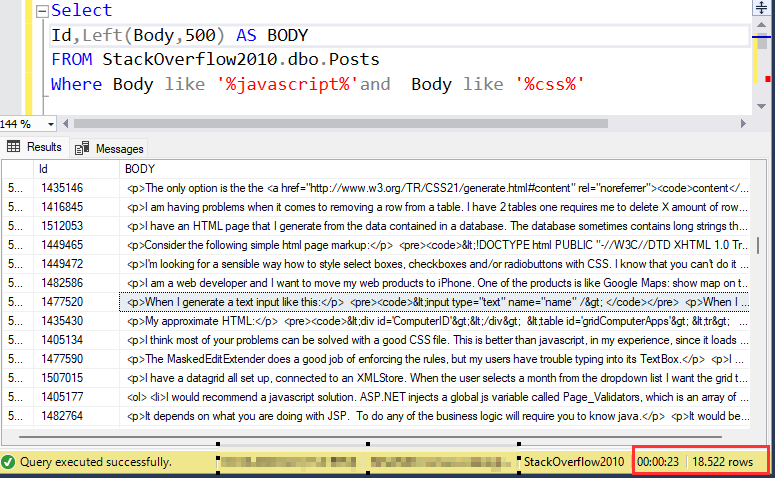Click body cell 'I have a datagrid all set up'
Image resolution: width=775 pixels, height=478 pixels.
(434, 378)
